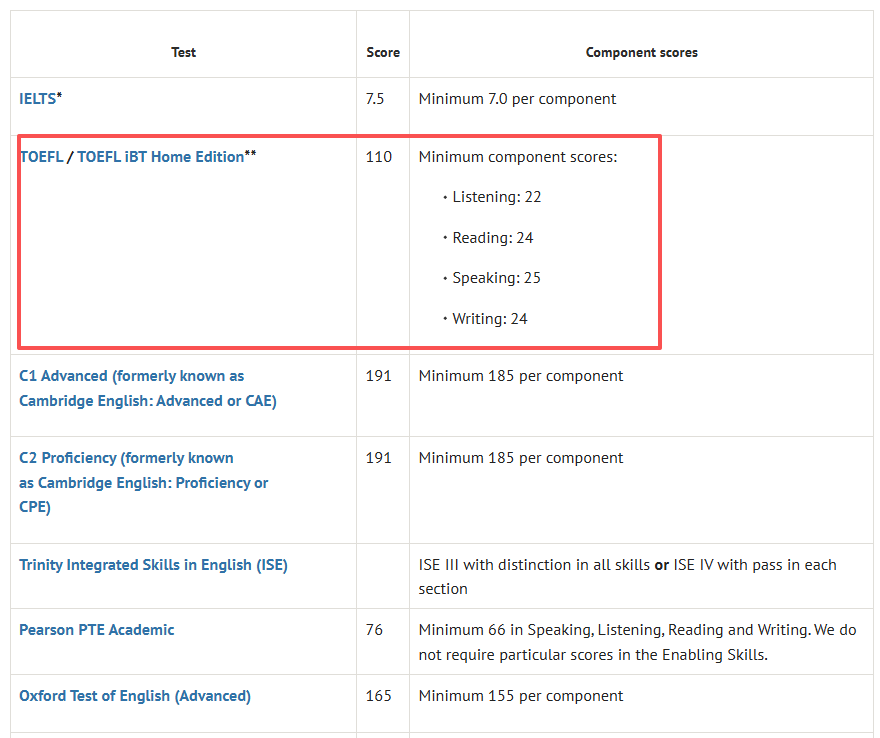The image size is (880, 738).
Task: Follow the C2 Proficiency link
Action: pyautogui.click(x=126, y=459)
